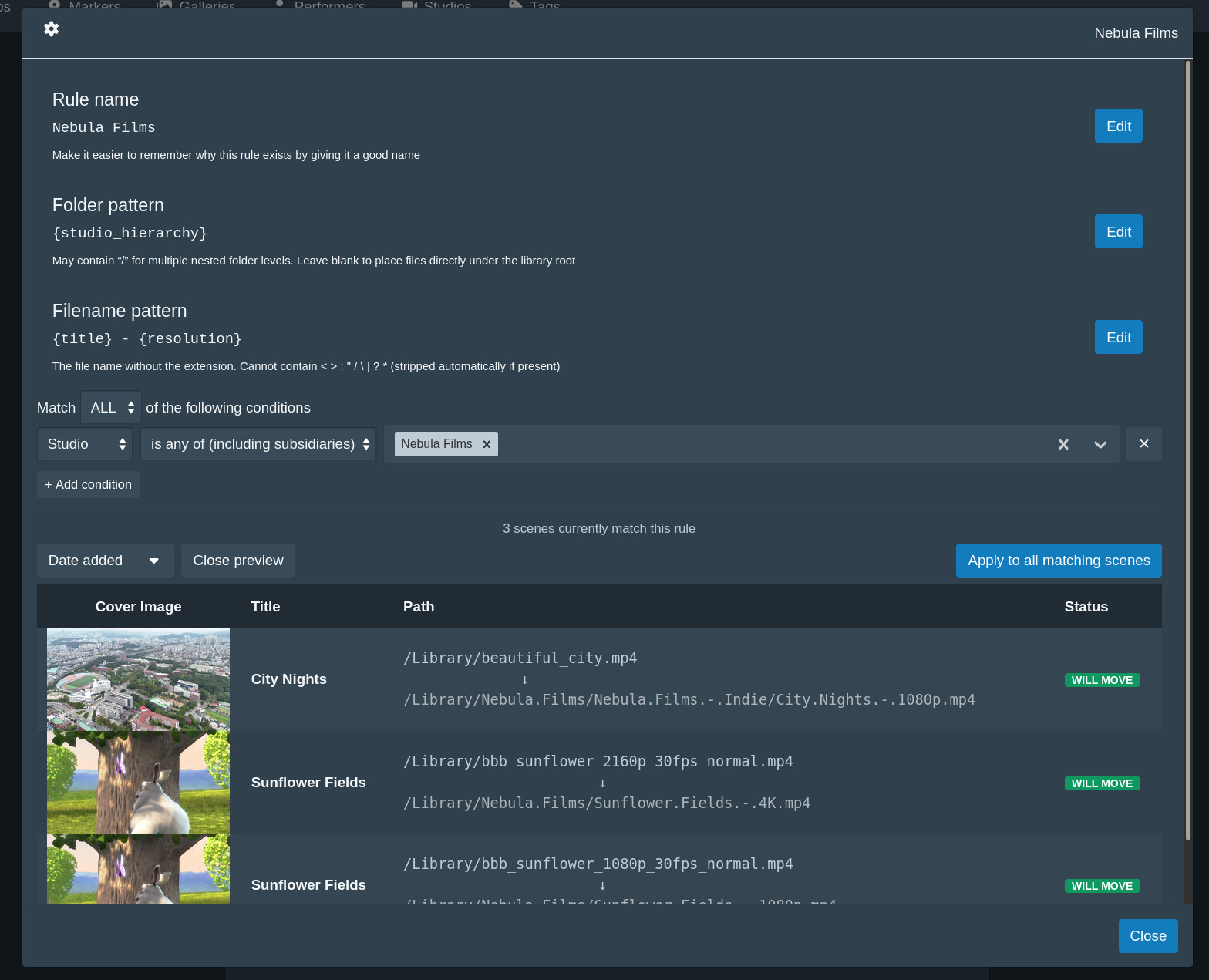Click the Status column header
Viewport: 1209px width, 980px height.
pos(1086,607)
